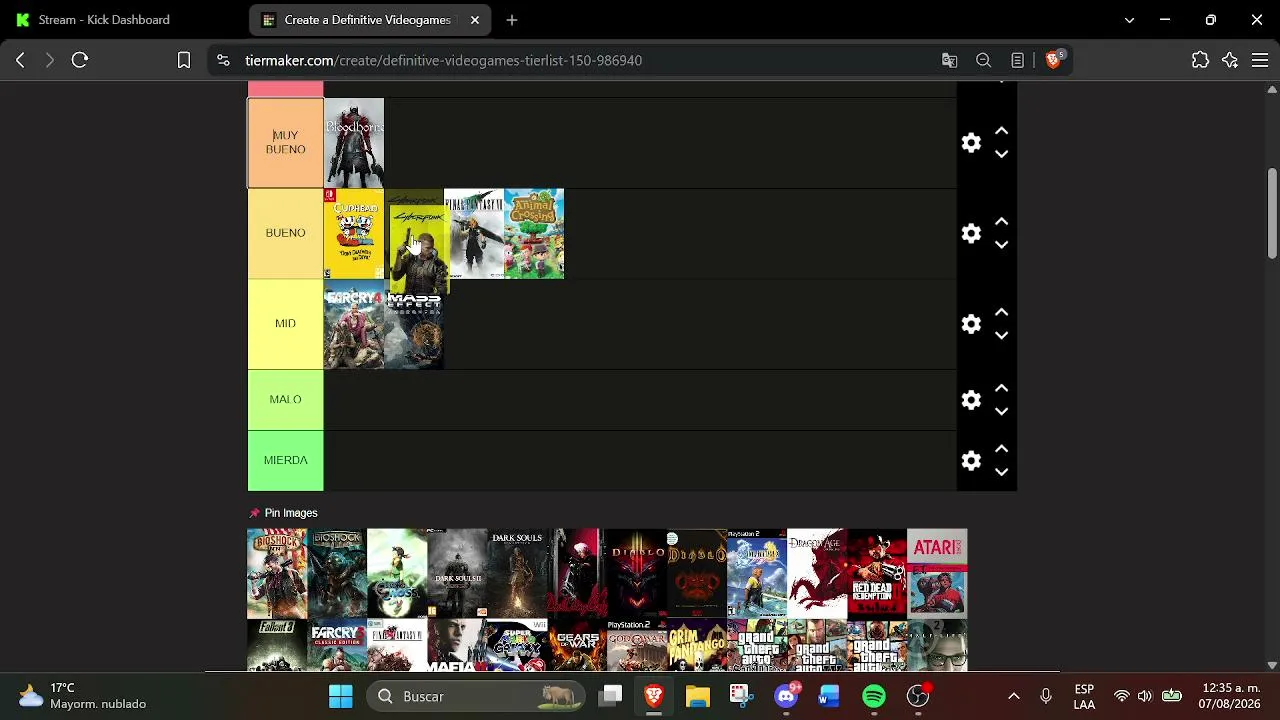The image size is (1280, 720).
Task: Open settings gear for MID tier
Action: coord(971,324)
